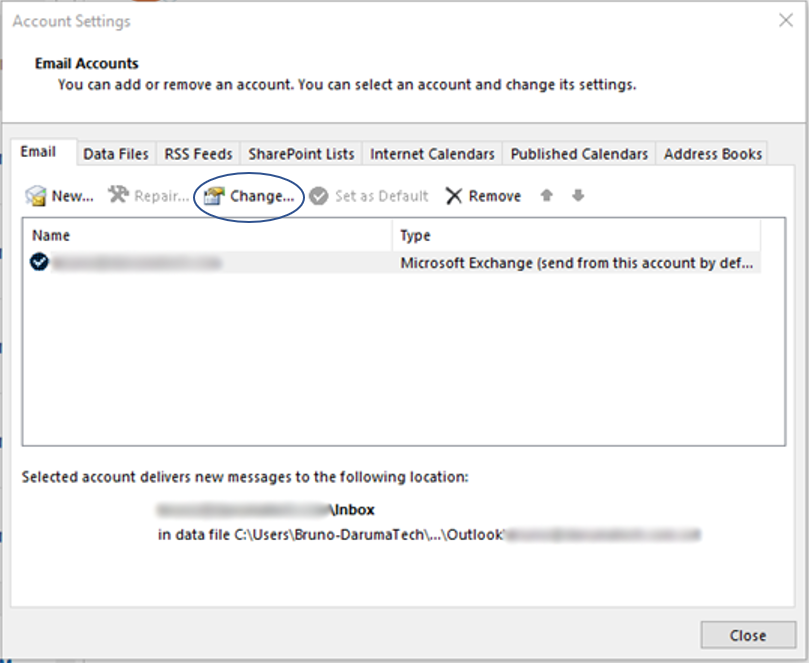Image resolution: width=809 pixels, height=664 pixels.
Task: Go to the RSS Feeds tab
Action: click(x=198, y=154)
